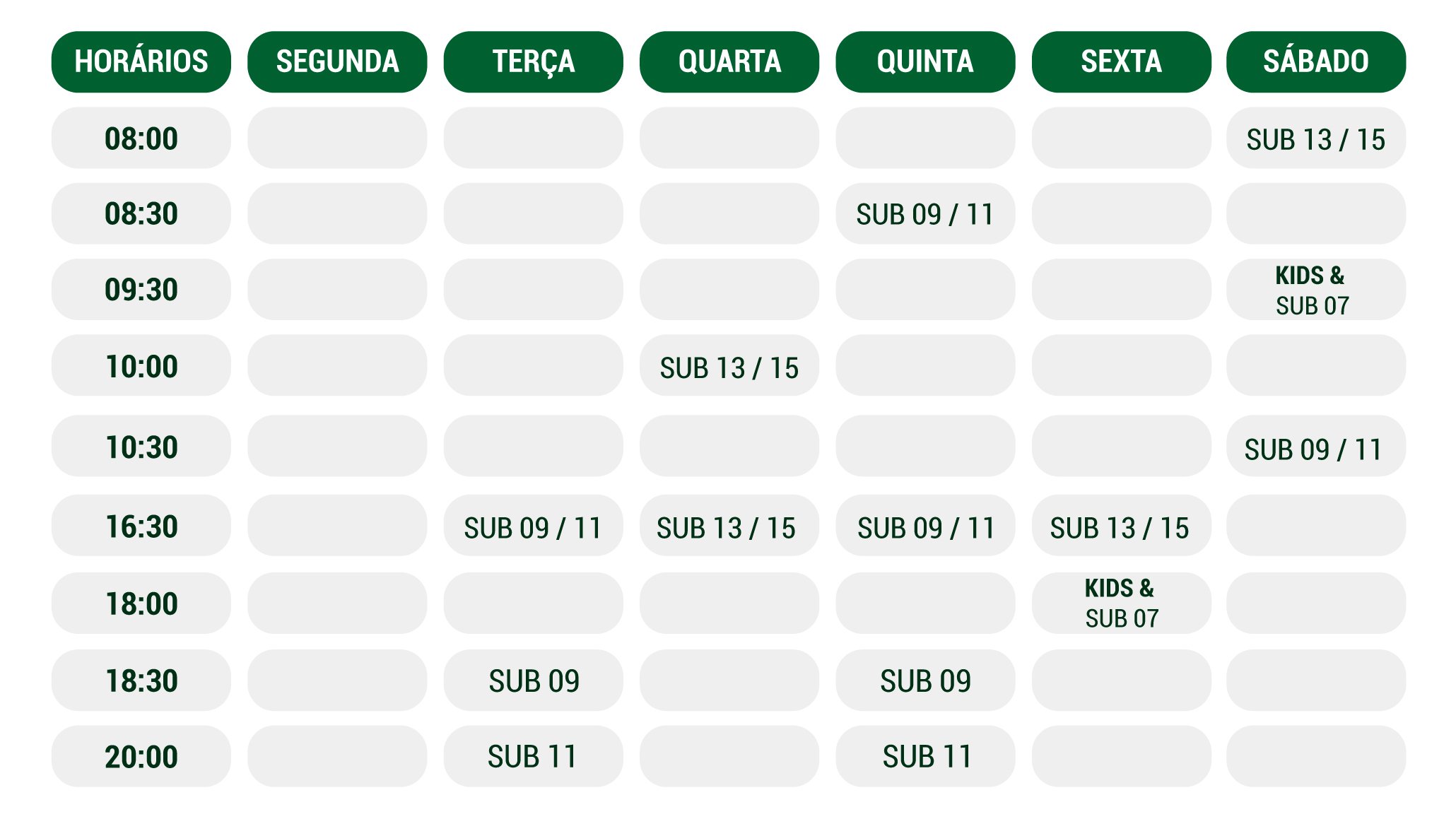The image size is (1456, 819).
Task: Select Friday's KIDS & SUB 07 cell
Action: pos(1121,603)
